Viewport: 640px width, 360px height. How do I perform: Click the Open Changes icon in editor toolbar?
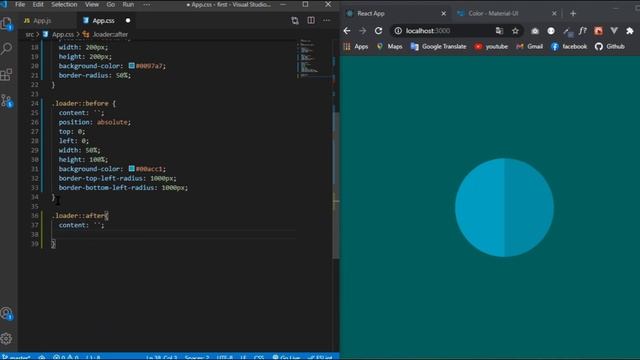[295, 20]
